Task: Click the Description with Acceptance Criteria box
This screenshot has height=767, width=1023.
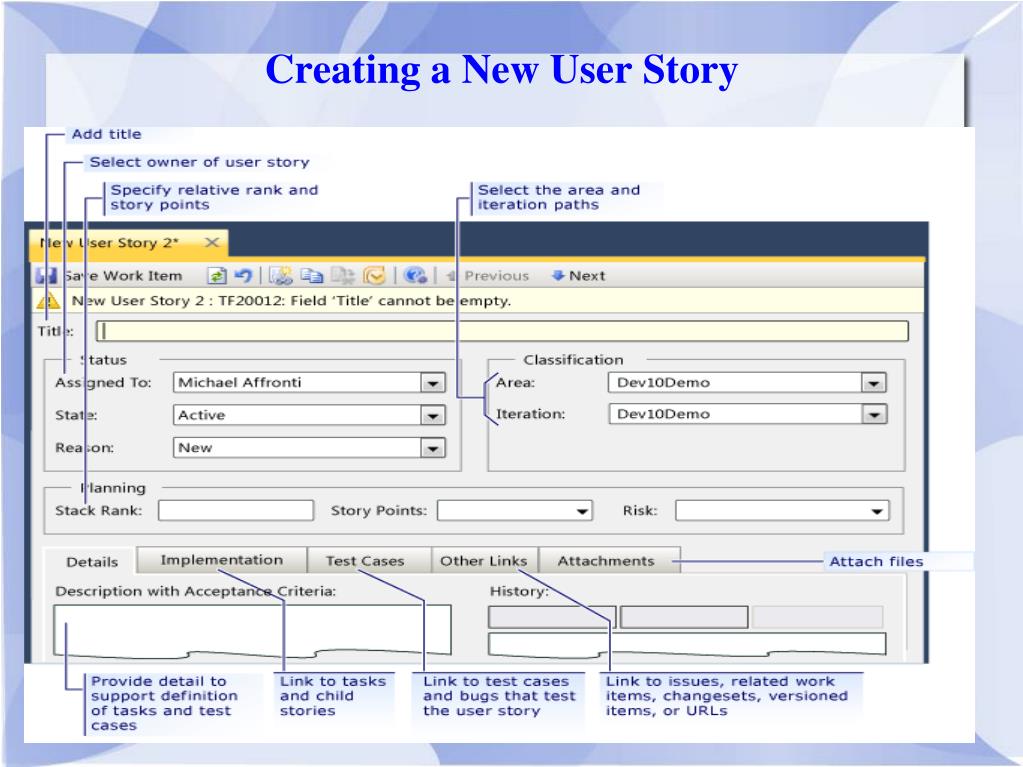Action: coord(252,629)
